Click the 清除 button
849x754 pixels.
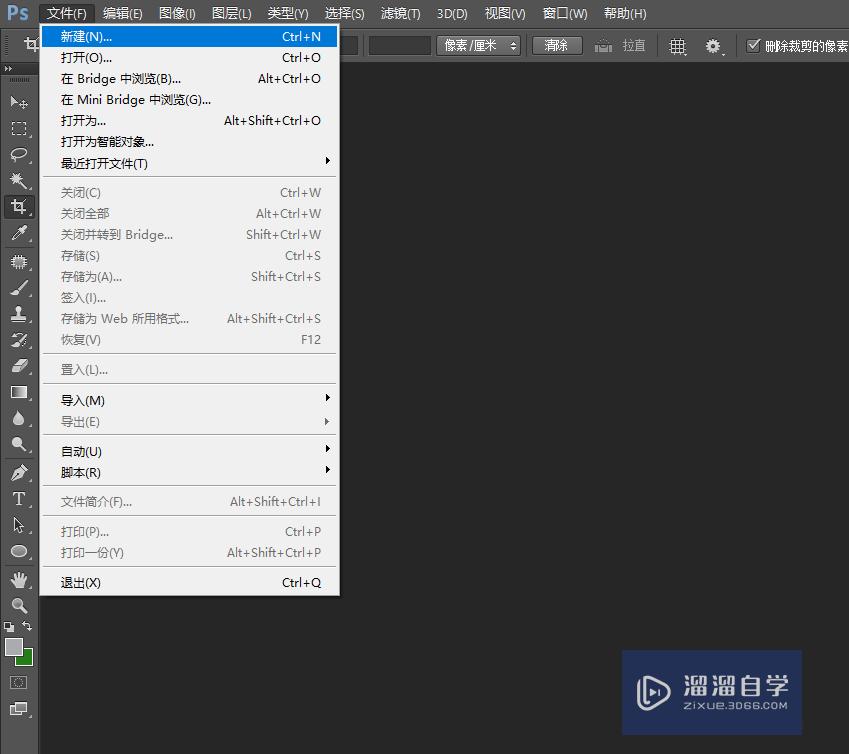point(556,45)
